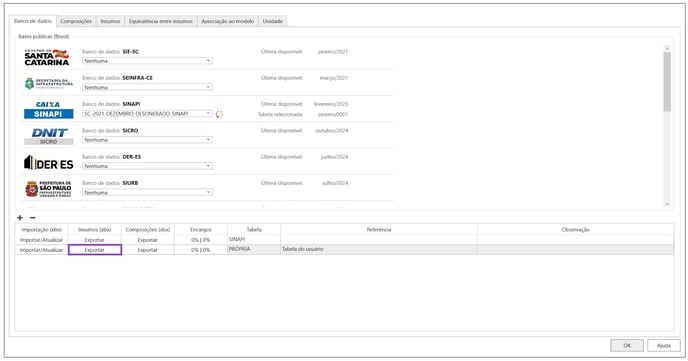The height and width of the screenshot is (361, 688).
Task: Click the plus icon to add table
Action: click(20, 218)
